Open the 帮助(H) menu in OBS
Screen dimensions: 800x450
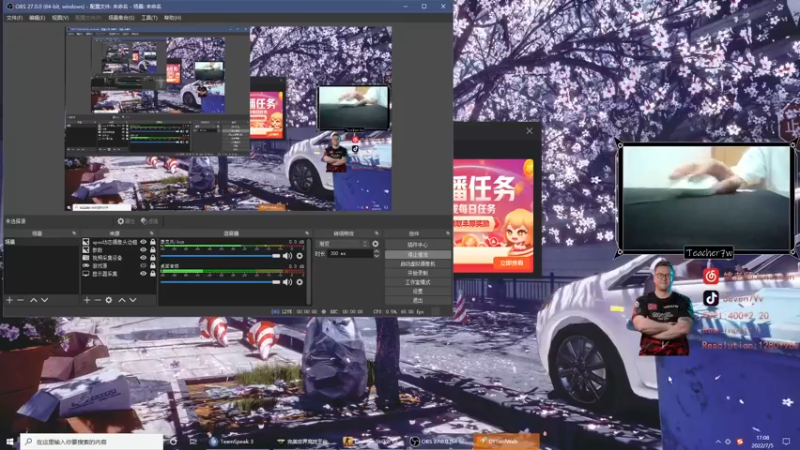172,18
